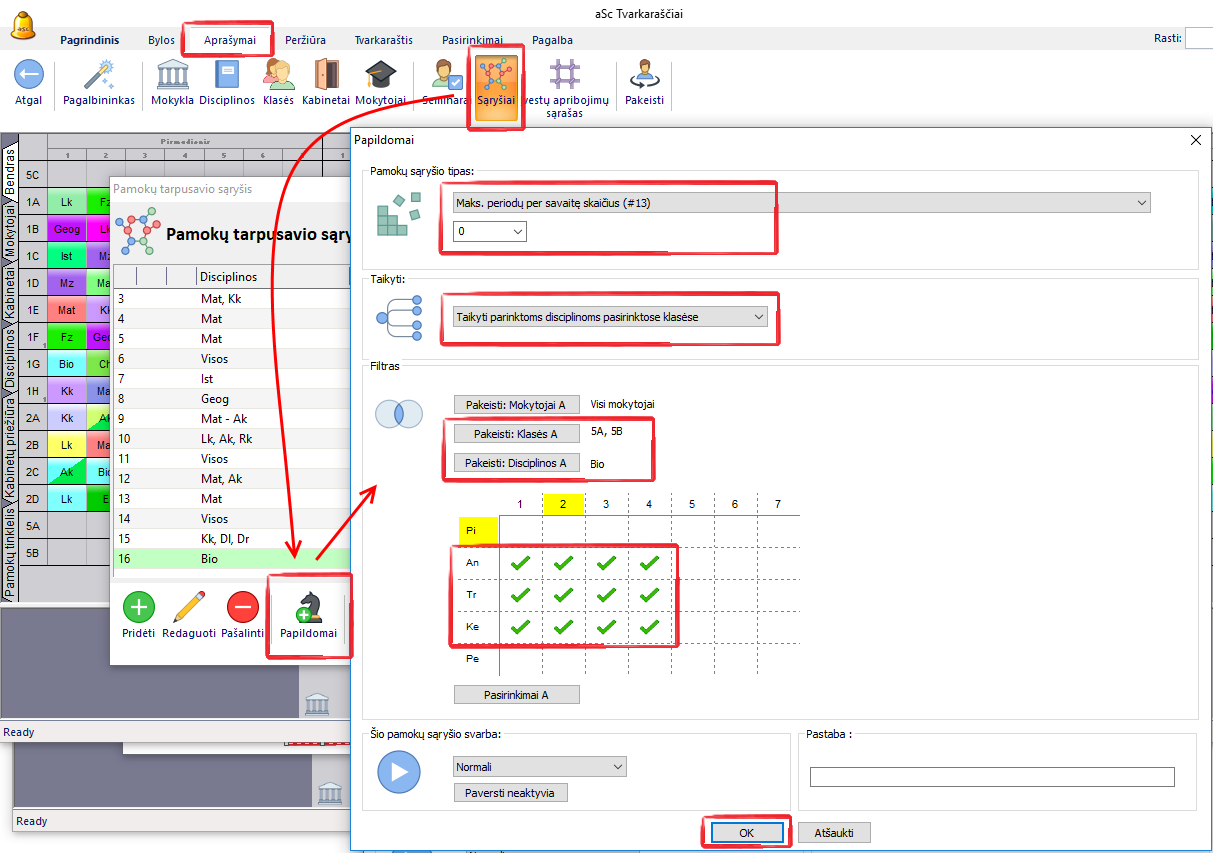Toggle Ke row period 4 checkmark
The width and height of the screenshot is (1213, 853).
click(649, 627)
